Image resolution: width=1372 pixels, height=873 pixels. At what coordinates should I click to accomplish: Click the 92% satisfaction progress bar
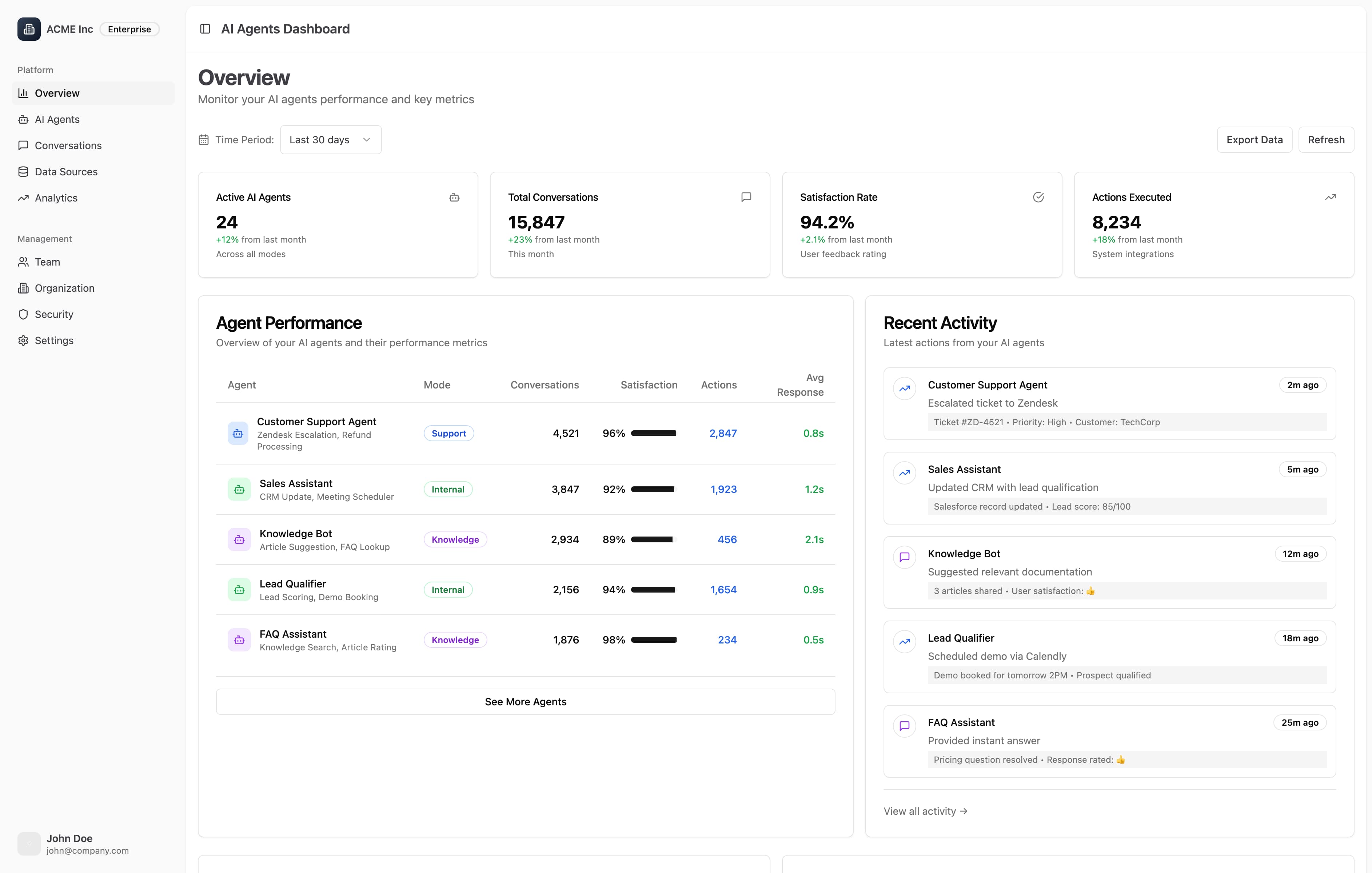pyautogui.click(x=654, y=490)
